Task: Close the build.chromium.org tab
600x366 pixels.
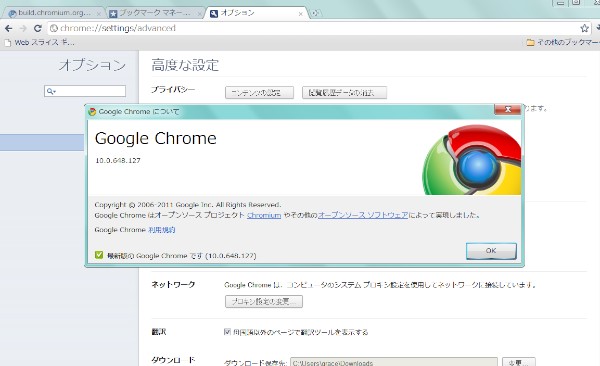Action: 99,14
